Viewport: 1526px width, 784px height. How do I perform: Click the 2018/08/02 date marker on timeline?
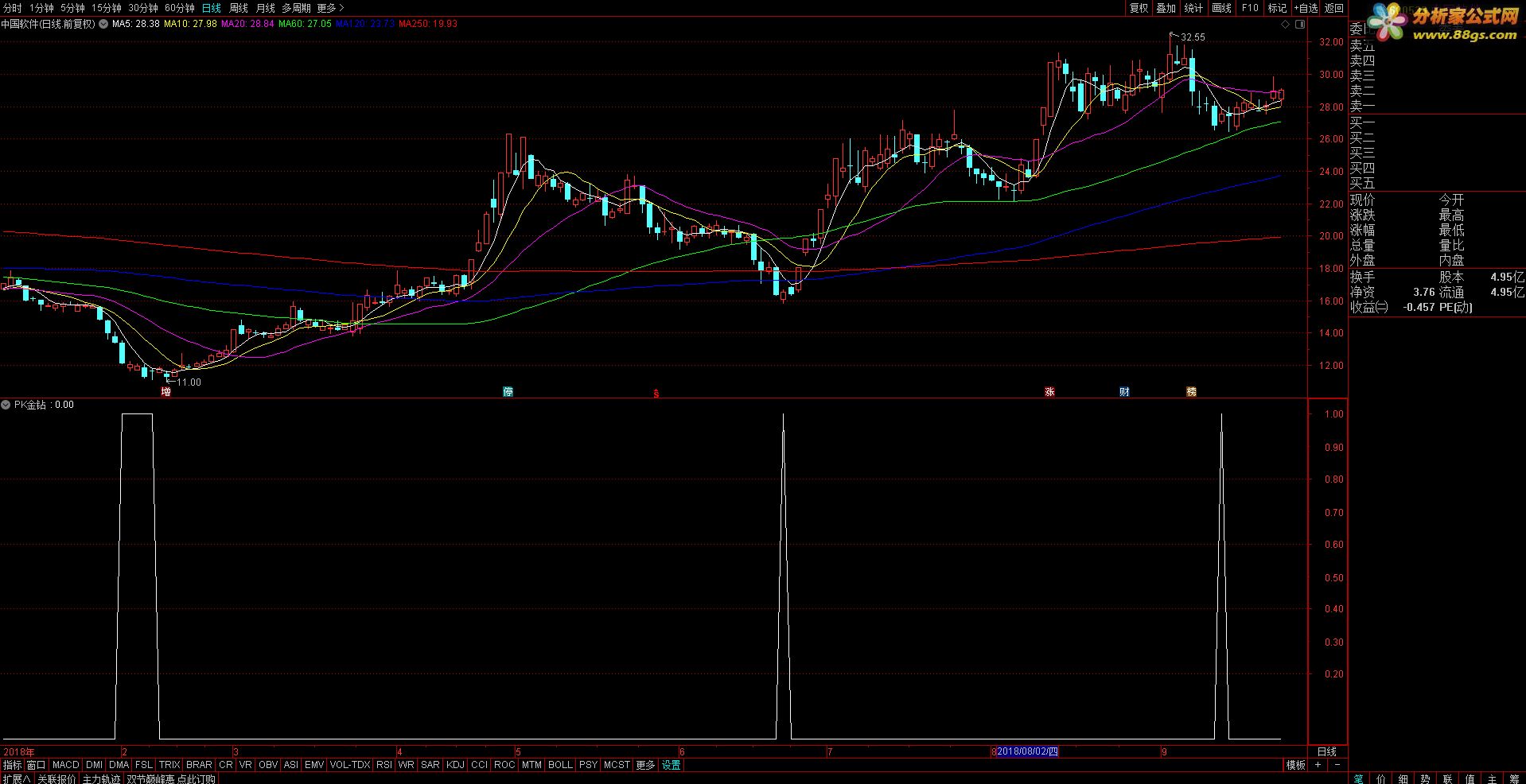coord(1027,751)
